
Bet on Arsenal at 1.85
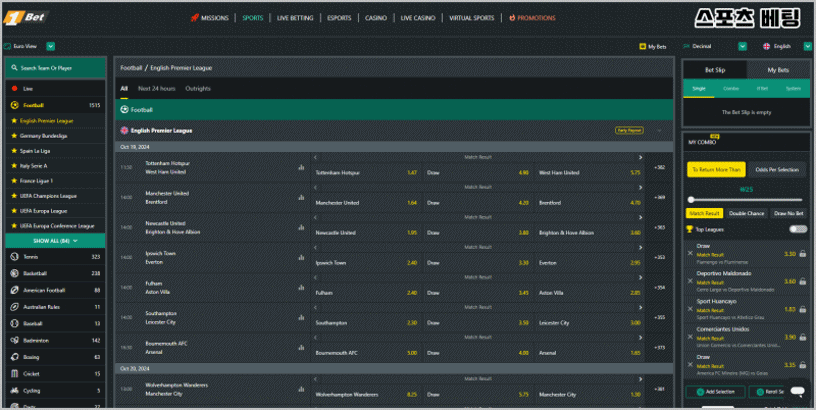pyautogui.click(x=590, y=353)
